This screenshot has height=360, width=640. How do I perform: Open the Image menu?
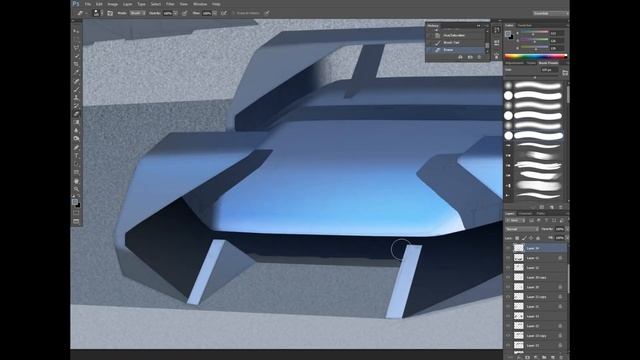[113, 4]
